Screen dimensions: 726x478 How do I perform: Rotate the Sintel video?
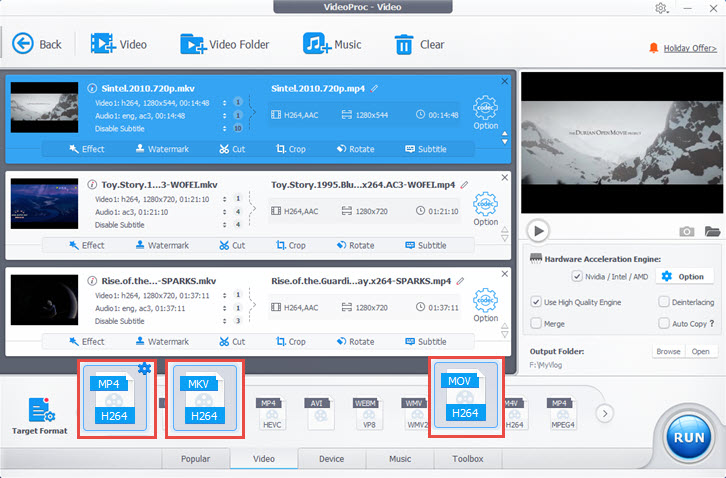tap(355, 149)
